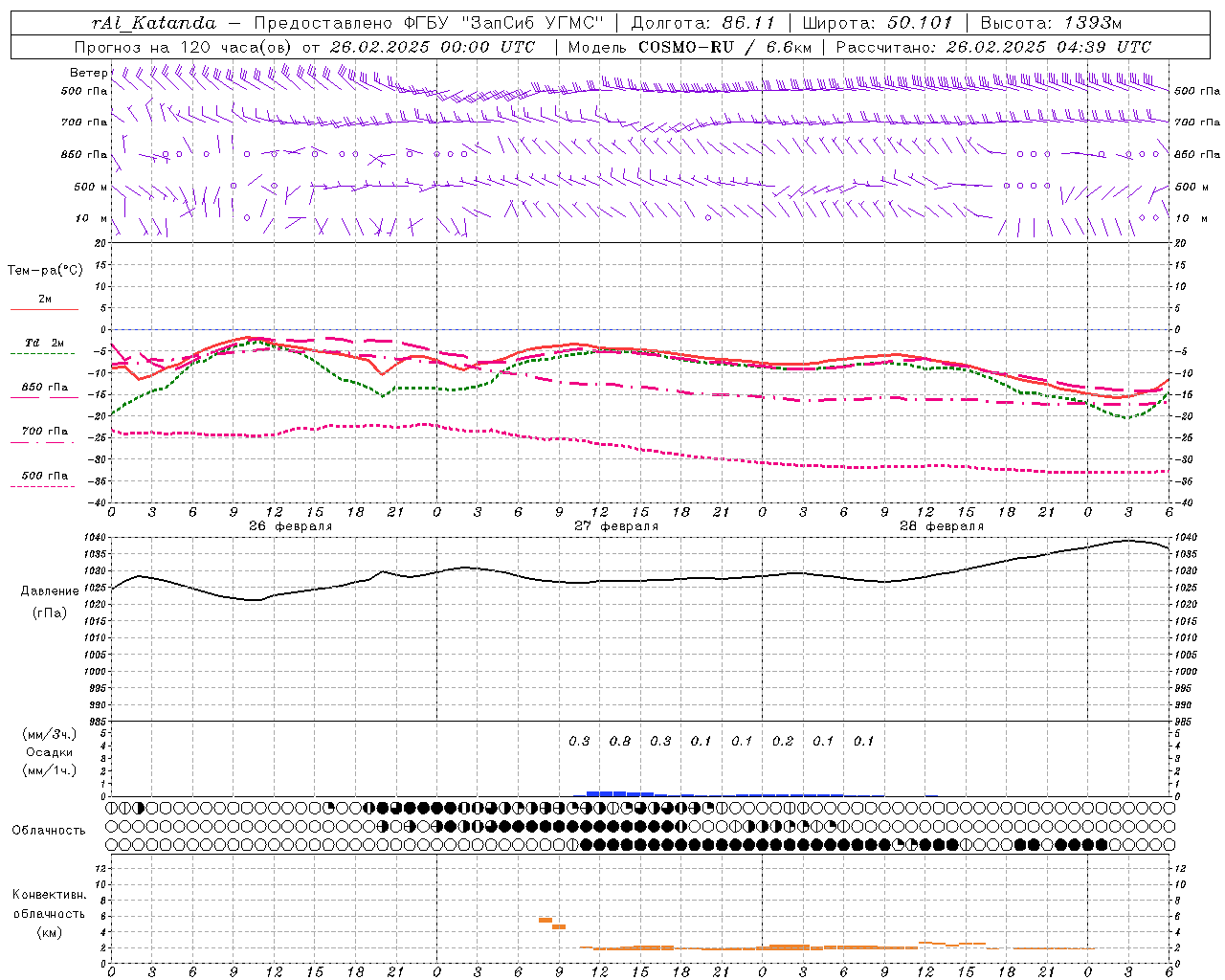Select the 850 гПа temperature legend line
Screen dimensions: 1225x980
tap(44, 397)
